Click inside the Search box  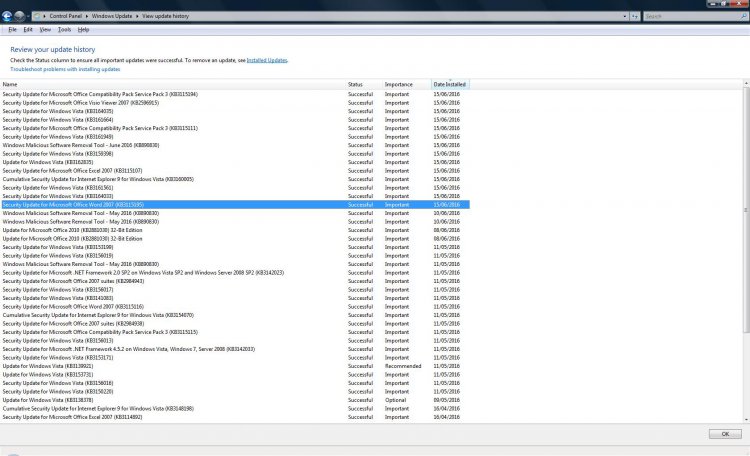pos(691,16)
